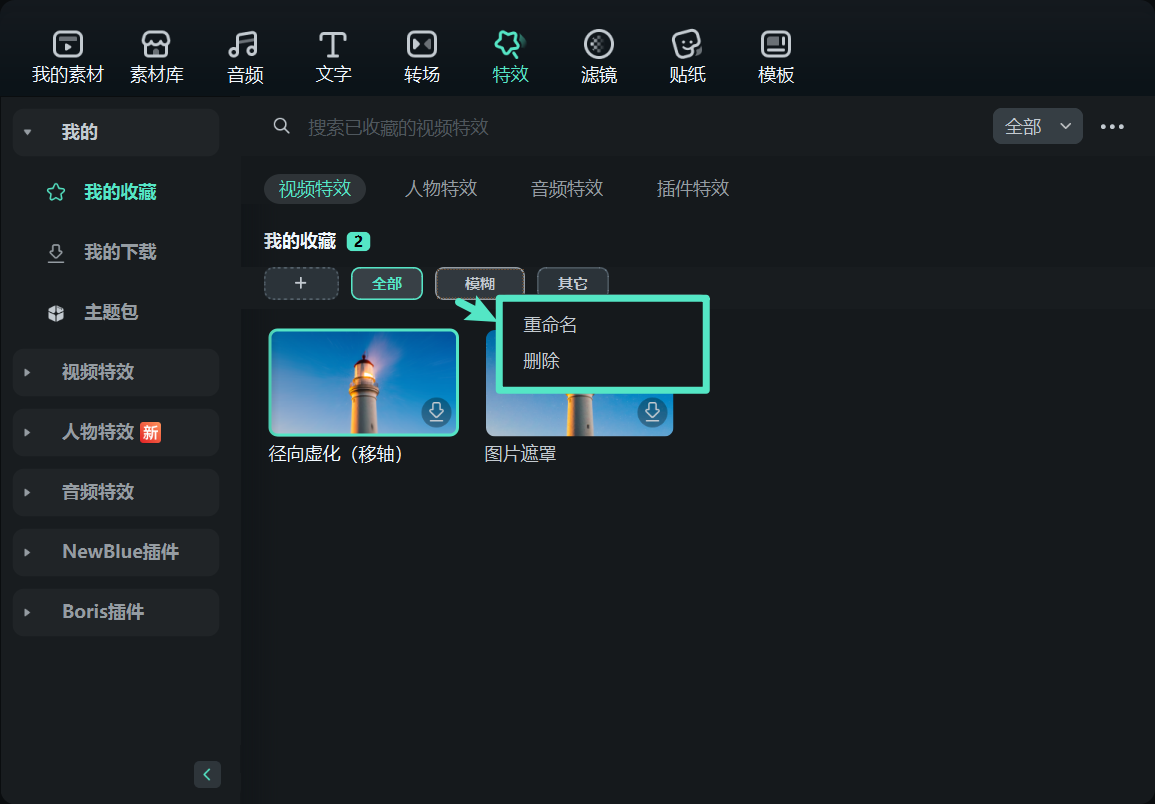
Task: Choose 删除 from context menu
Action: pos(542,361)
